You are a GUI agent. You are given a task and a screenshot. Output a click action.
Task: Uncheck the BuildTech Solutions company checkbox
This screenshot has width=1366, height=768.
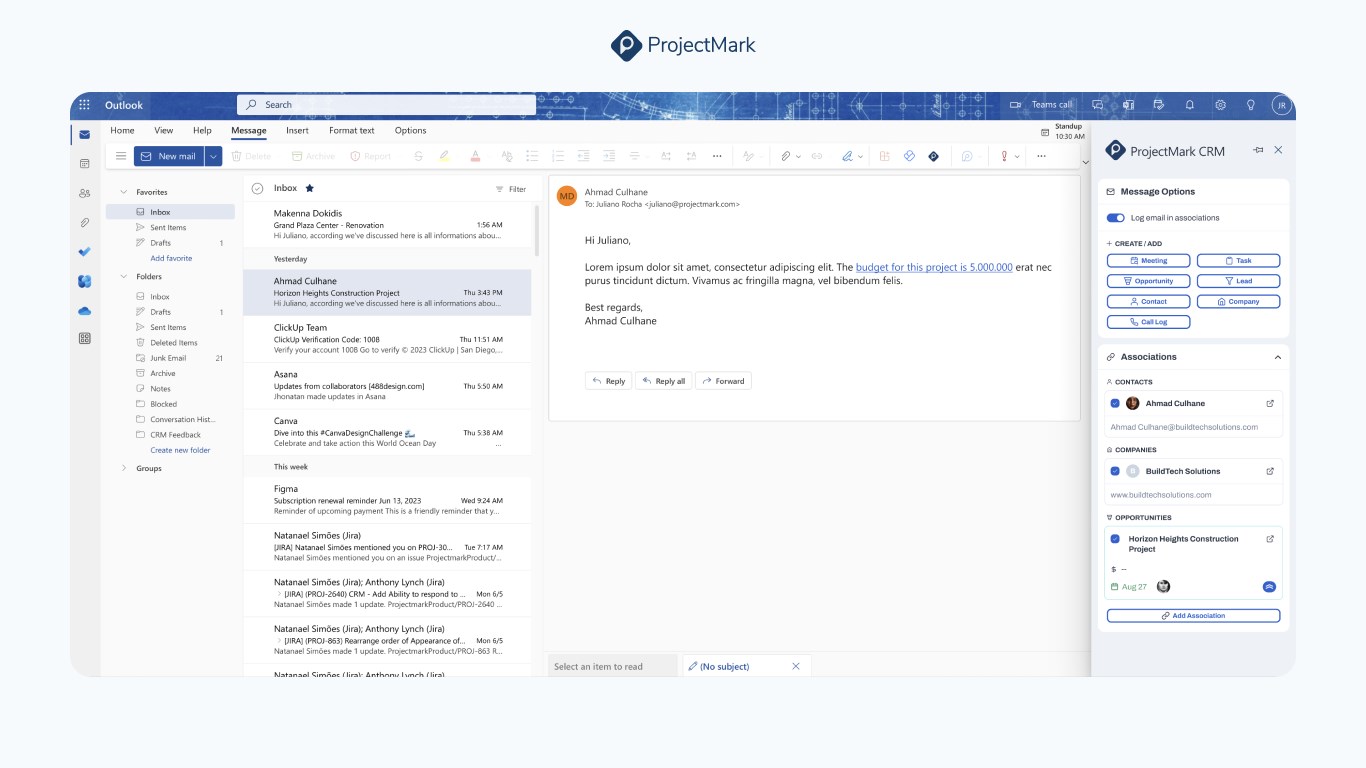[x=1115, y=471]
